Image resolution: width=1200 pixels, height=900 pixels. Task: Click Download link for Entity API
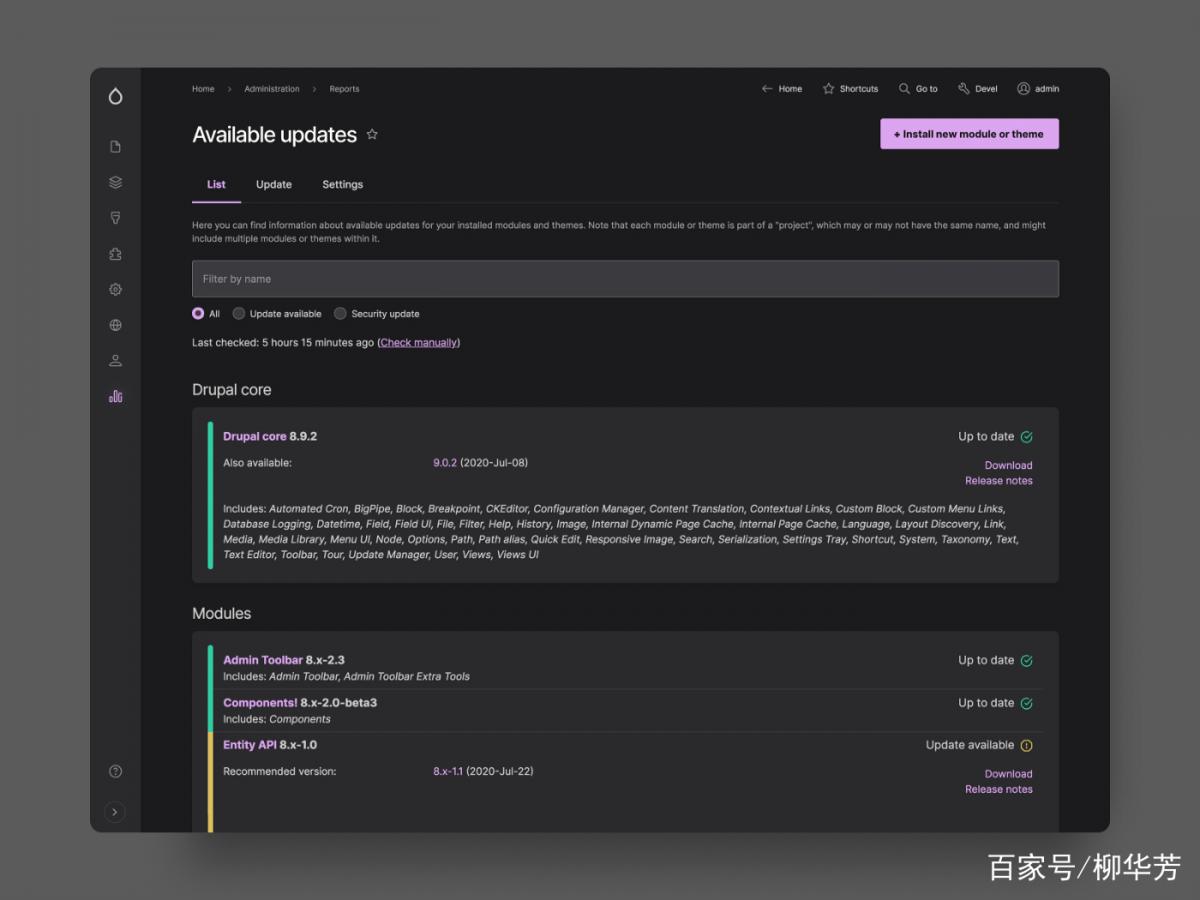(x=1008, y=774)
